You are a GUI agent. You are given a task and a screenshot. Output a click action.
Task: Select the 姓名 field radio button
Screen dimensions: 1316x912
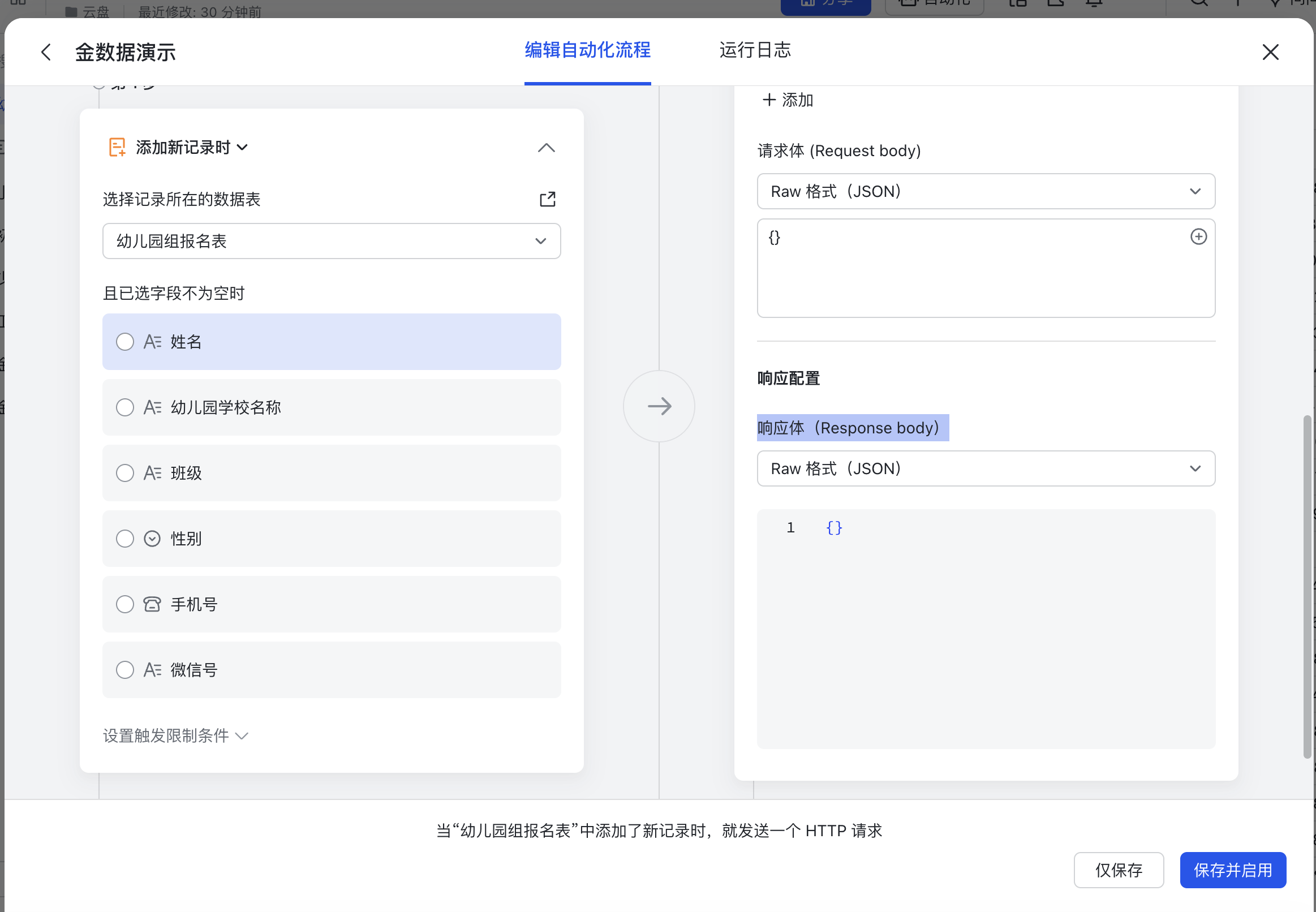click(124, 342)
